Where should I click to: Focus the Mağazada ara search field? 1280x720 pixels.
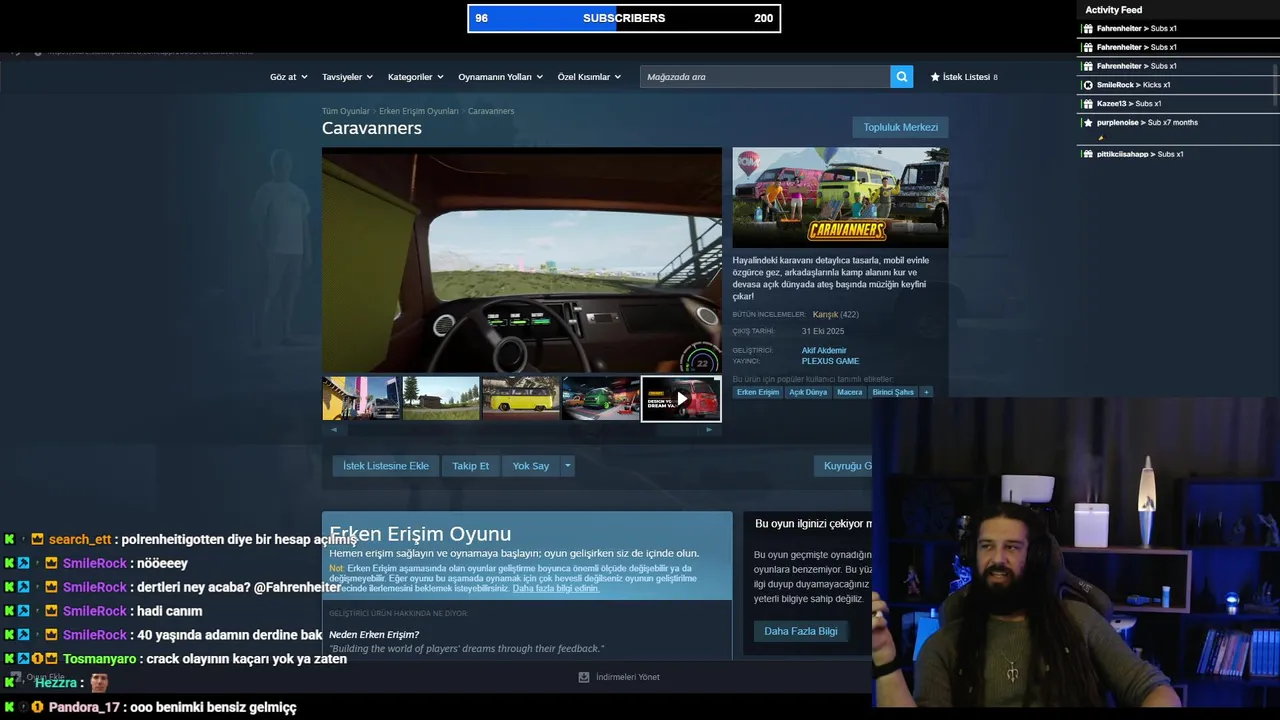(x=765, y=77)
